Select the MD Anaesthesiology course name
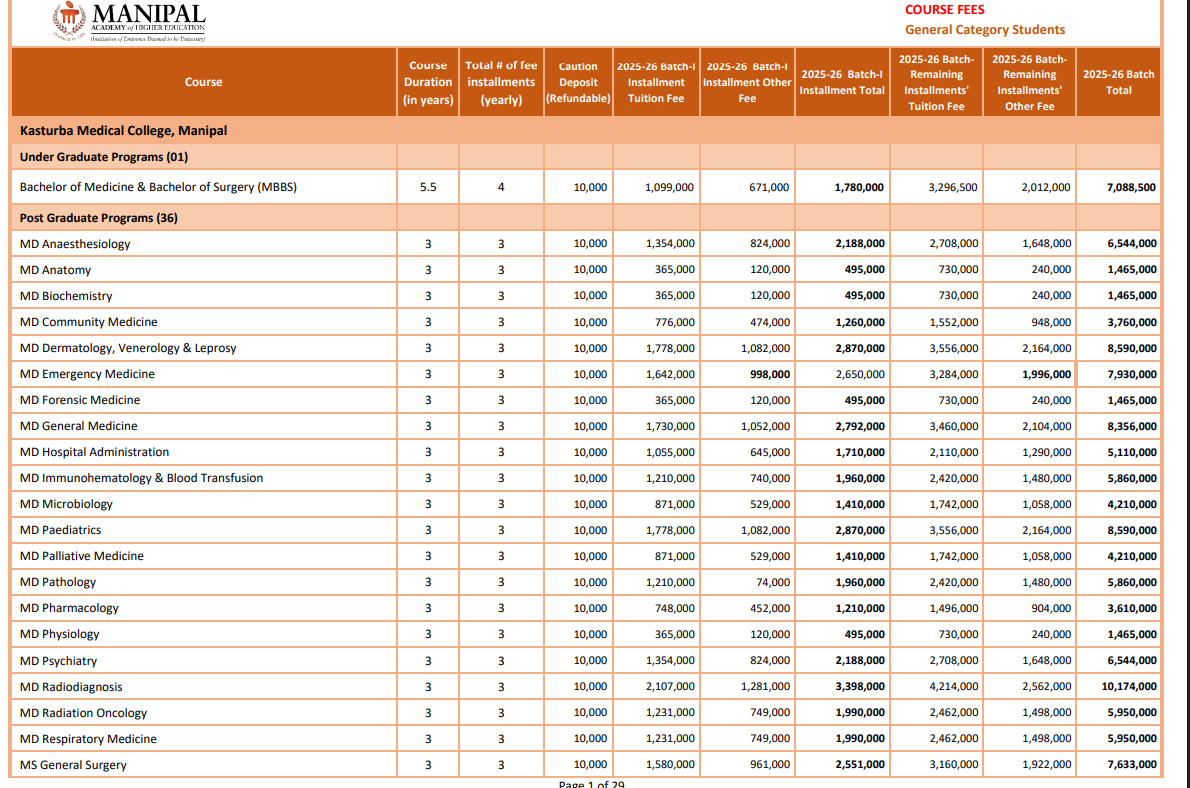Viewport: 1190px width, 788px height. (x=75, y=244)
